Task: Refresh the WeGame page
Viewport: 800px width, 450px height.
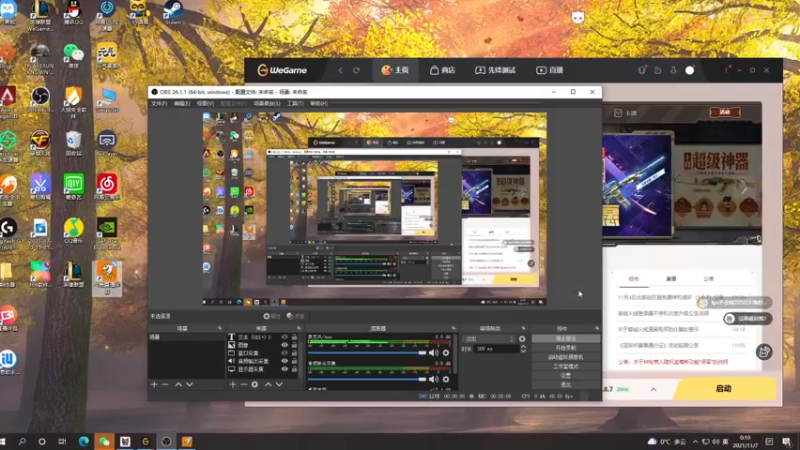Action: pyautogui.click(x=356, y=70)
